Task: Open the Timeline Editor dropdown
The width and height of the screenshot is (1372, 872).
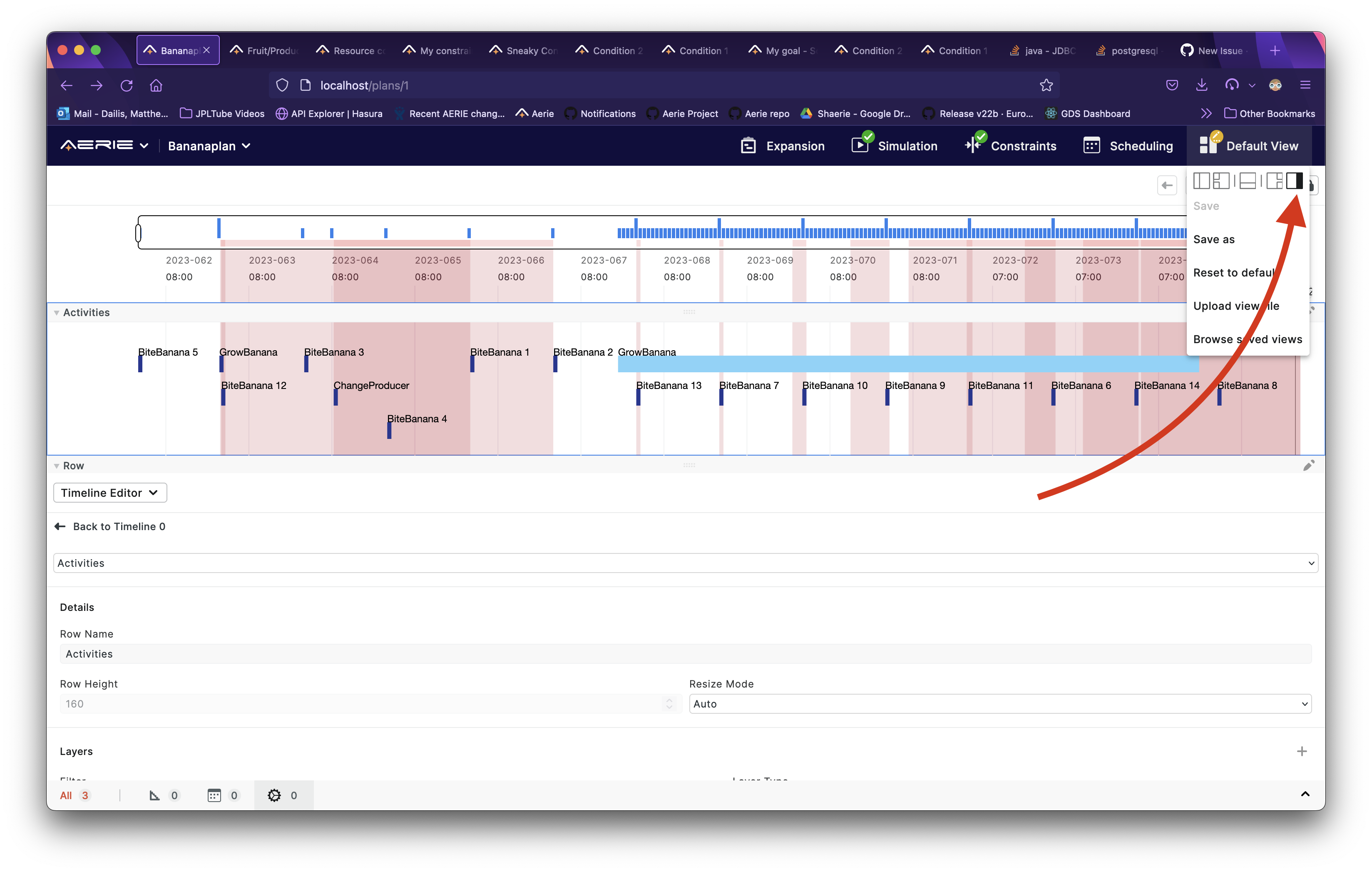Action: pos(109,492)
